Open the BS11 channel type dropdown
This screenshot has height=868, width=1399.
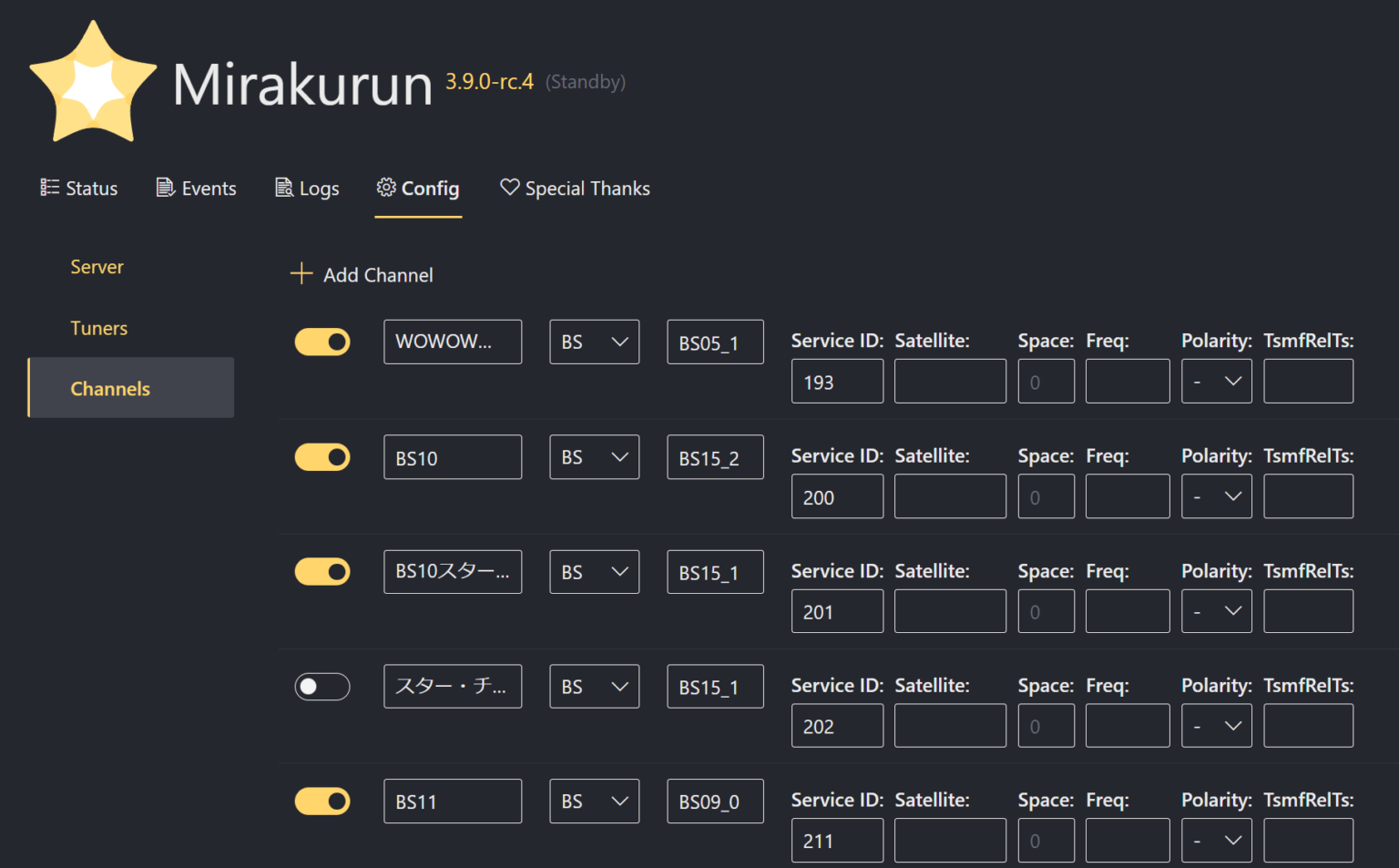(594, 802)
